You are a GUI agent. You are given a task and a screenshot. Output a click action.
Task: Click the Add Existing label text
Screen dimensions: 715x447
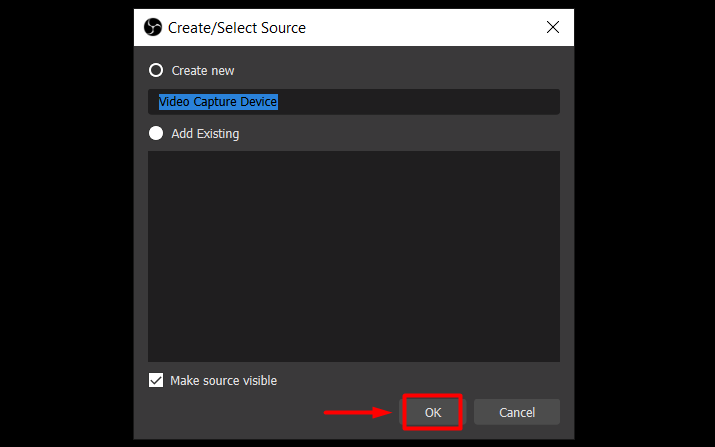[x=205, y=134]
